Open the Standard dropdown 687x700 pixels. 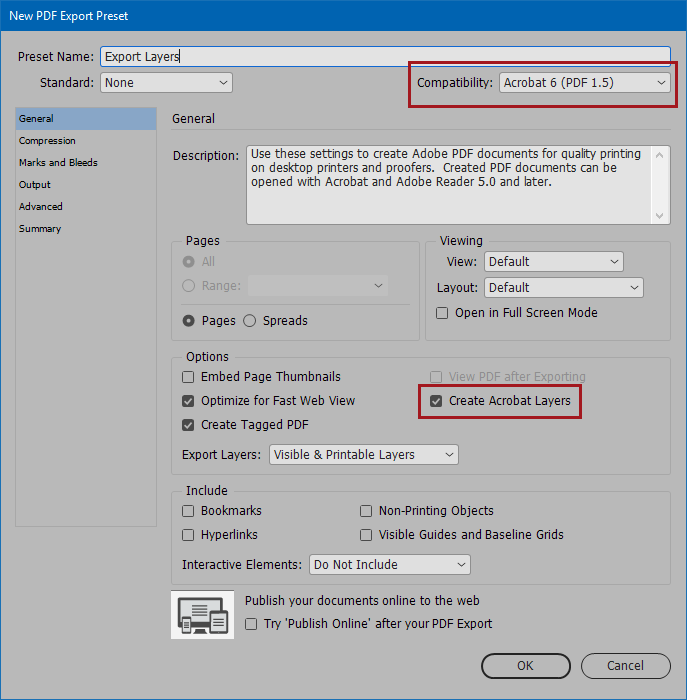coord(167,83)
